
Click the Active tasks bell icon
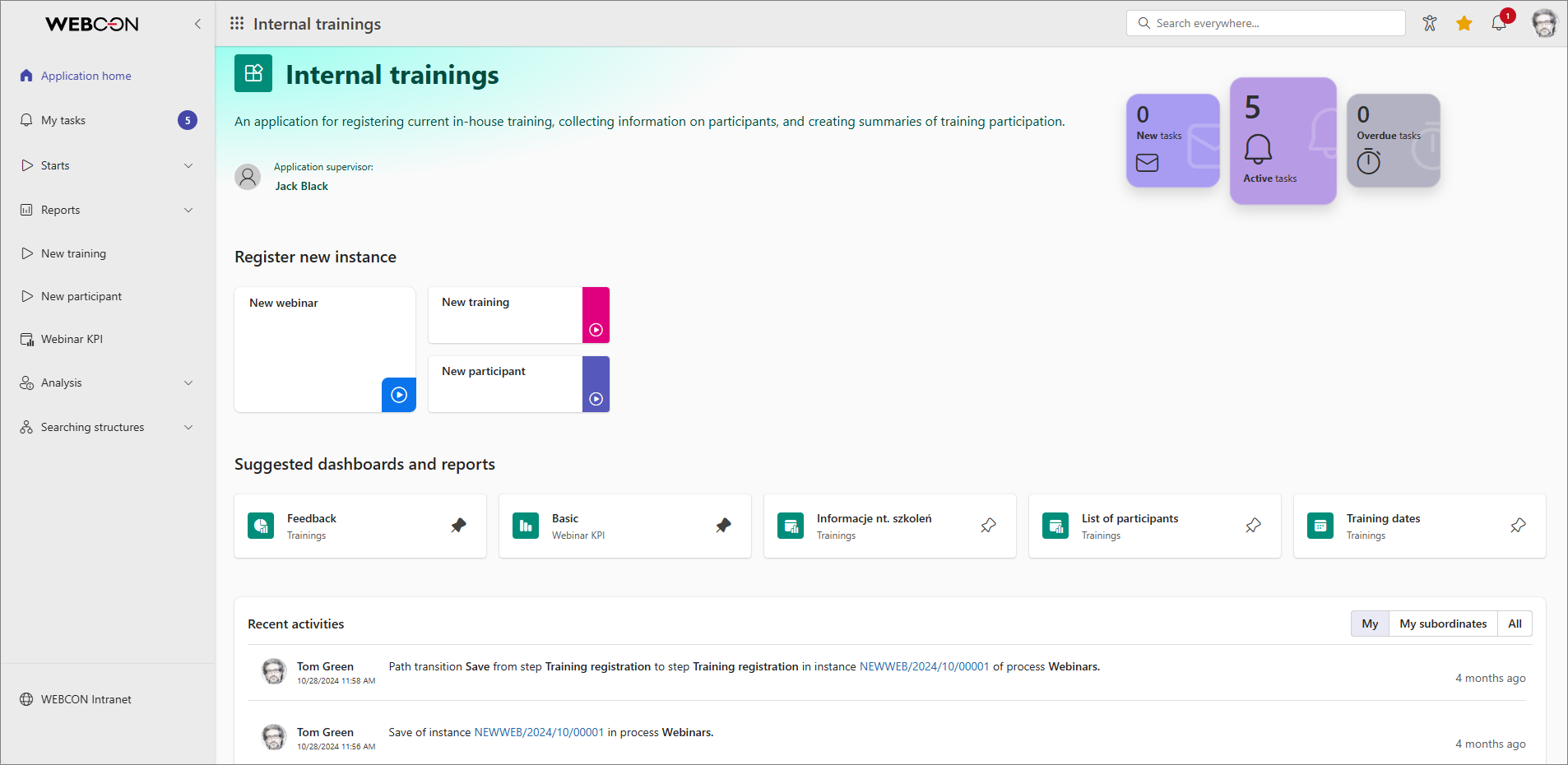point(1258,149)
